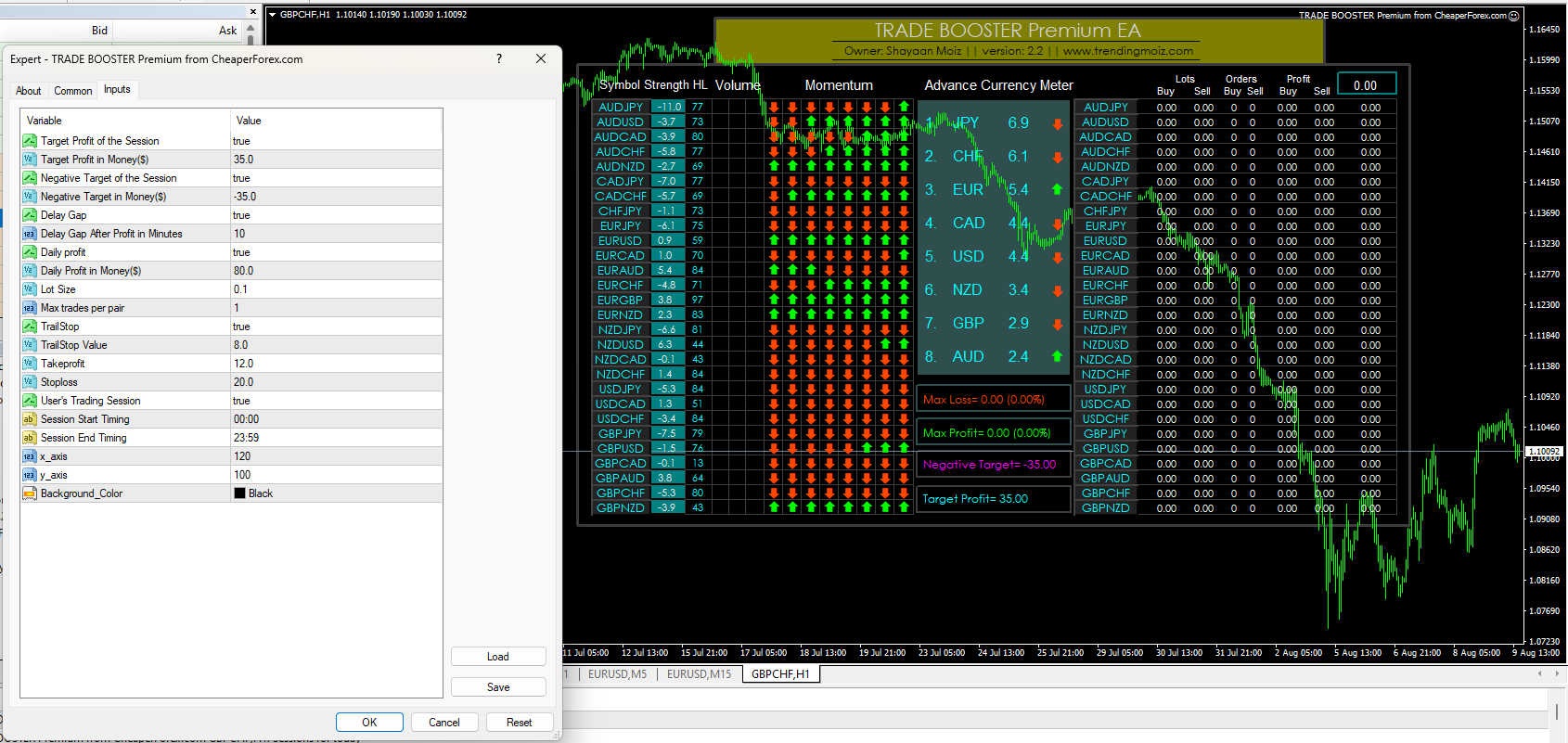Switch to the About tab

29,91
